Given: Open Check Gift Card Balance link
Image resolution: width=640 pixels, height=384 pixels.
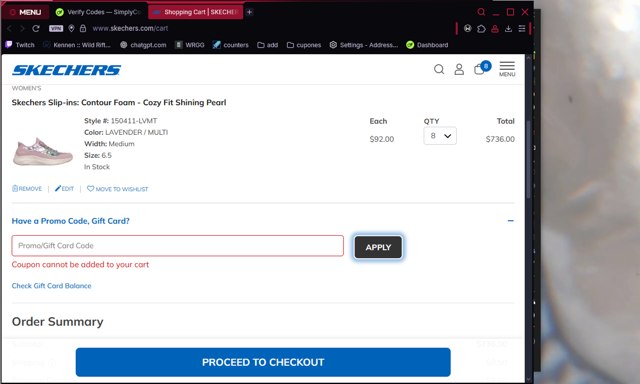Looking at the screenshot, I should [x=51, y=286].
